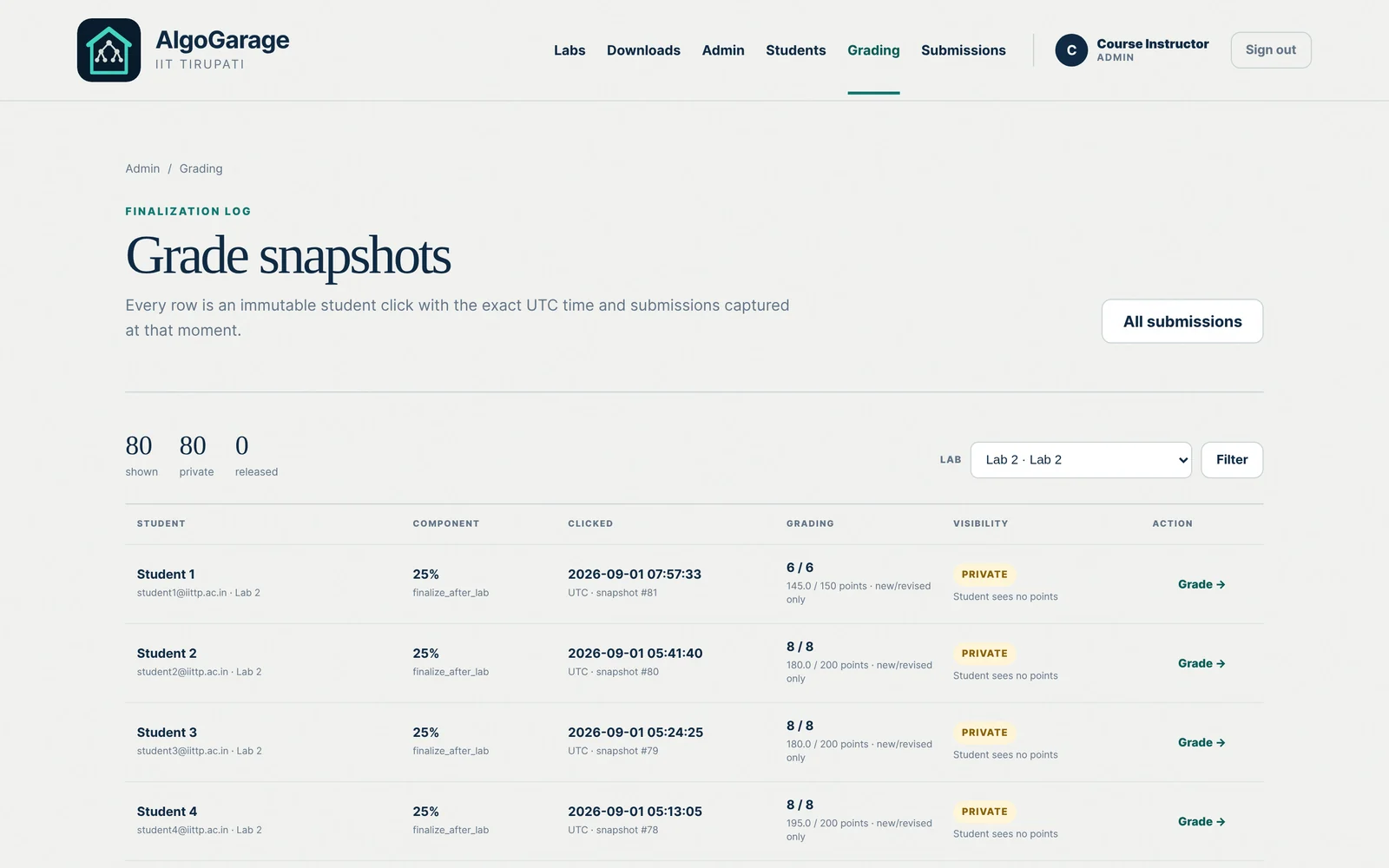The width and height of the screenshot is (1389, 868).
Task: Click the COMPONENT column header
Action: (445, 523)
